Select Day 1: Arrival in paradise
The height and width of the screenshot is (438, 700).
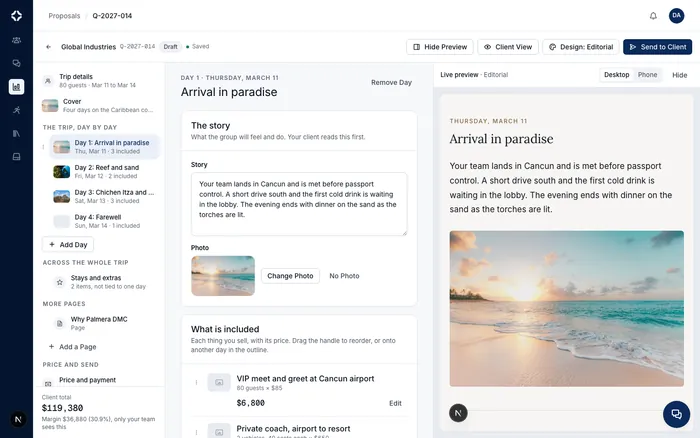(x=104, y=146)
